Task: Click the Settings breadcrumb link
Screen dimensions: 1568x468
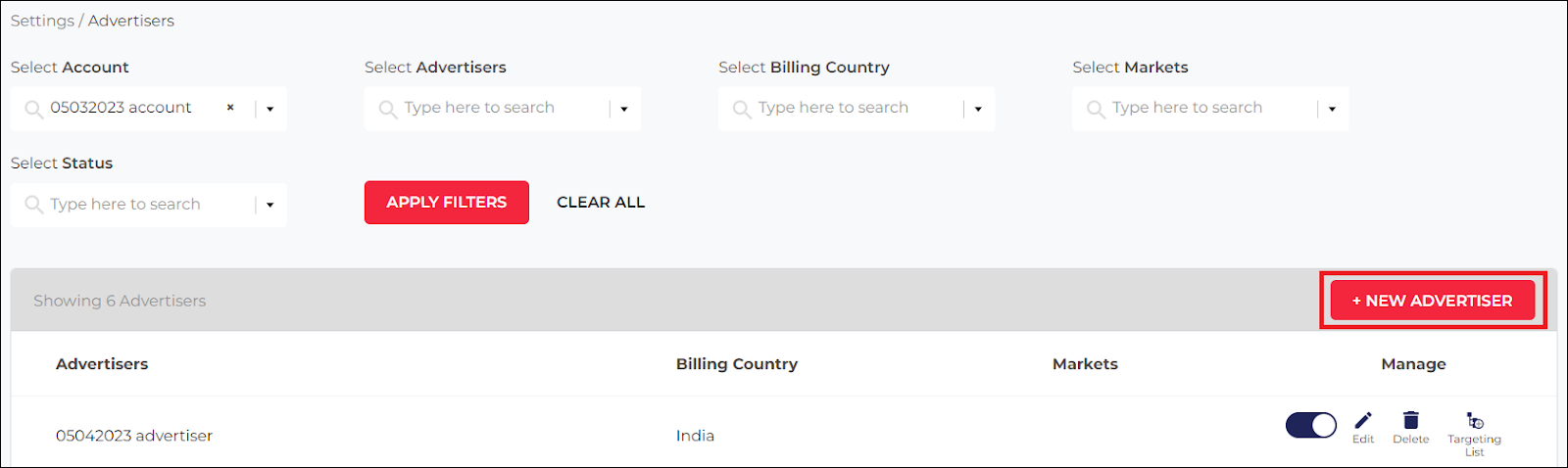Action: point(42,21)
